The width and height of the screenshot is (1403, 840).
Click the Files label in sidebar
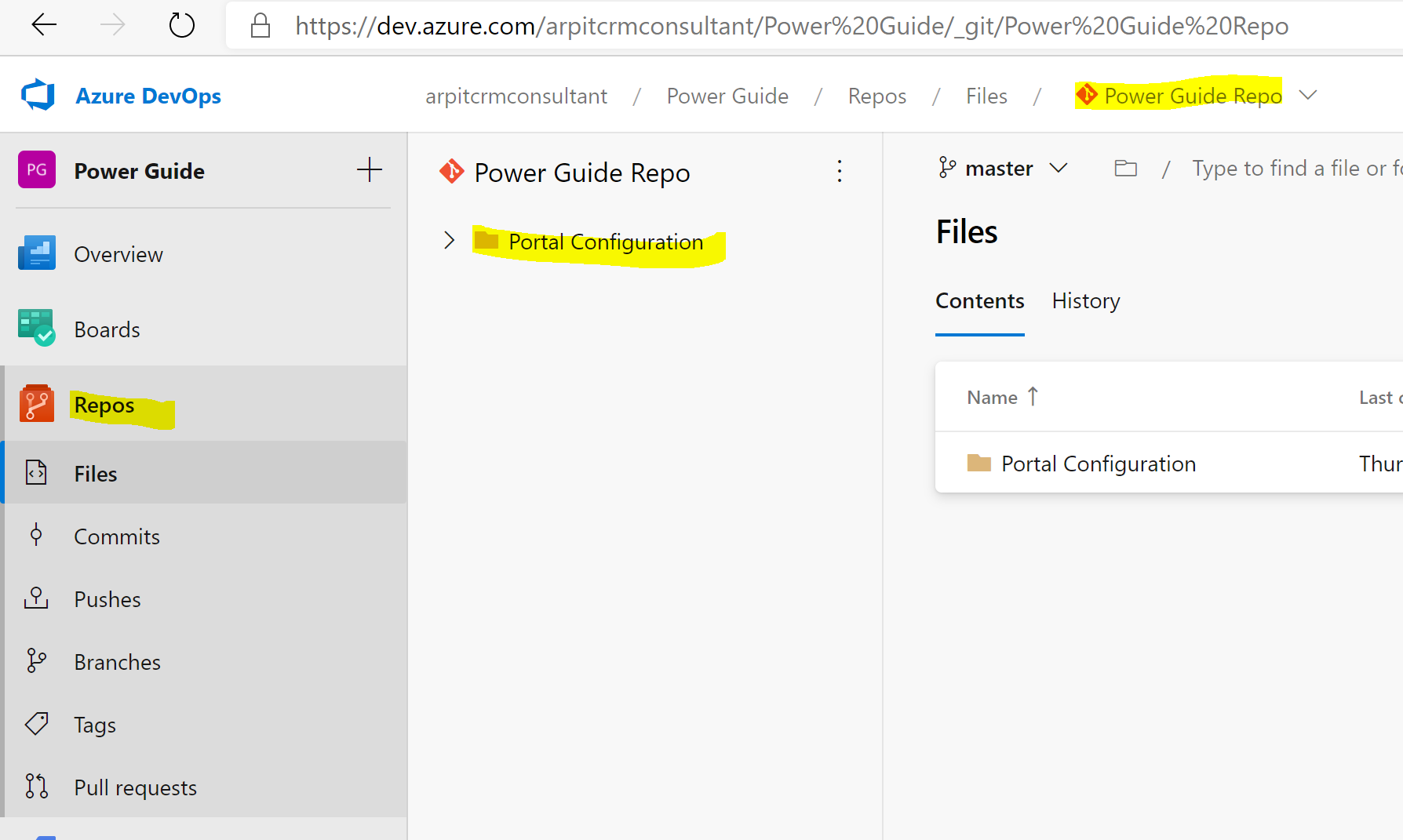pos(96,474)
